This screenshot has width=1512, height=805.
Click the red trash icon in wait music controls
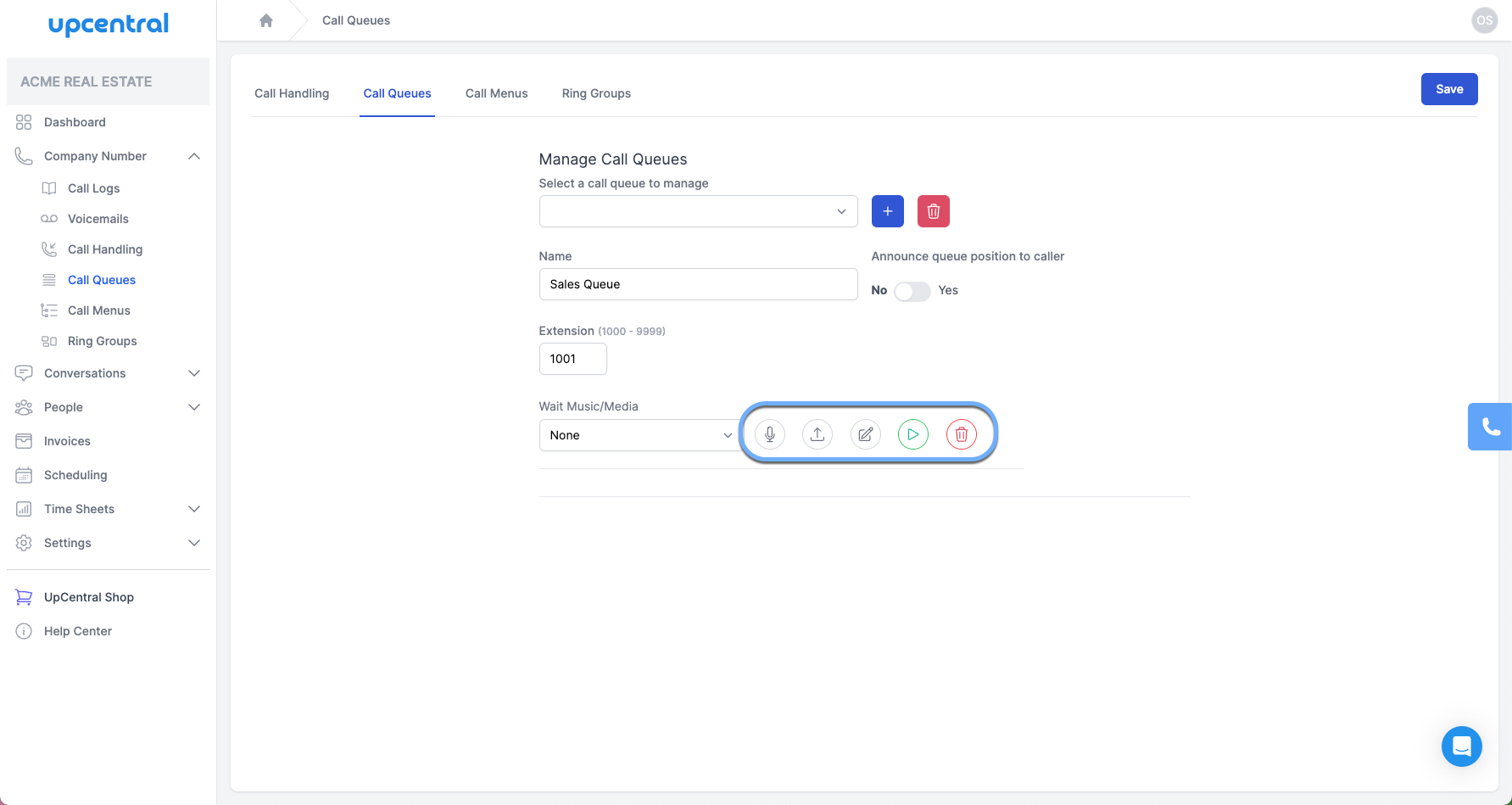click(x=962, y=433)
